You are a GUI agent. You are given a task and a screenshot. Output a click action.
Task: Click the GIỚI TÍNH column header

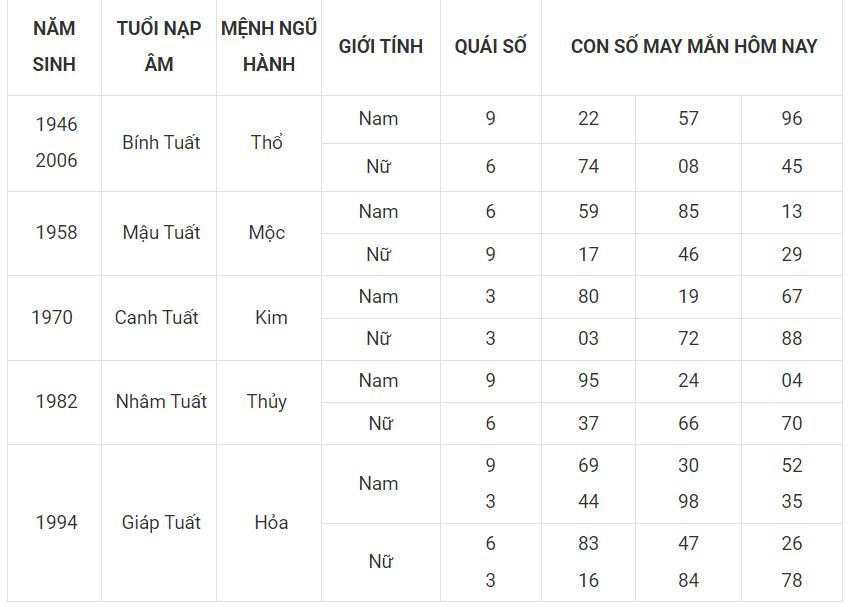tap(381, 47)
